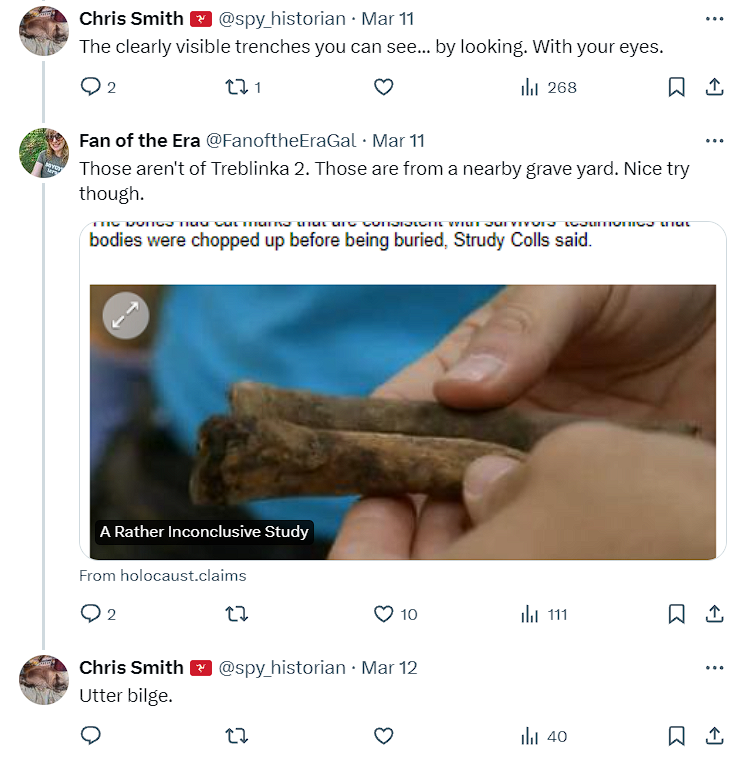Reply to the 'Utter bilge' tweet
The width and height of the screenshot is (739, 761).
90,737
